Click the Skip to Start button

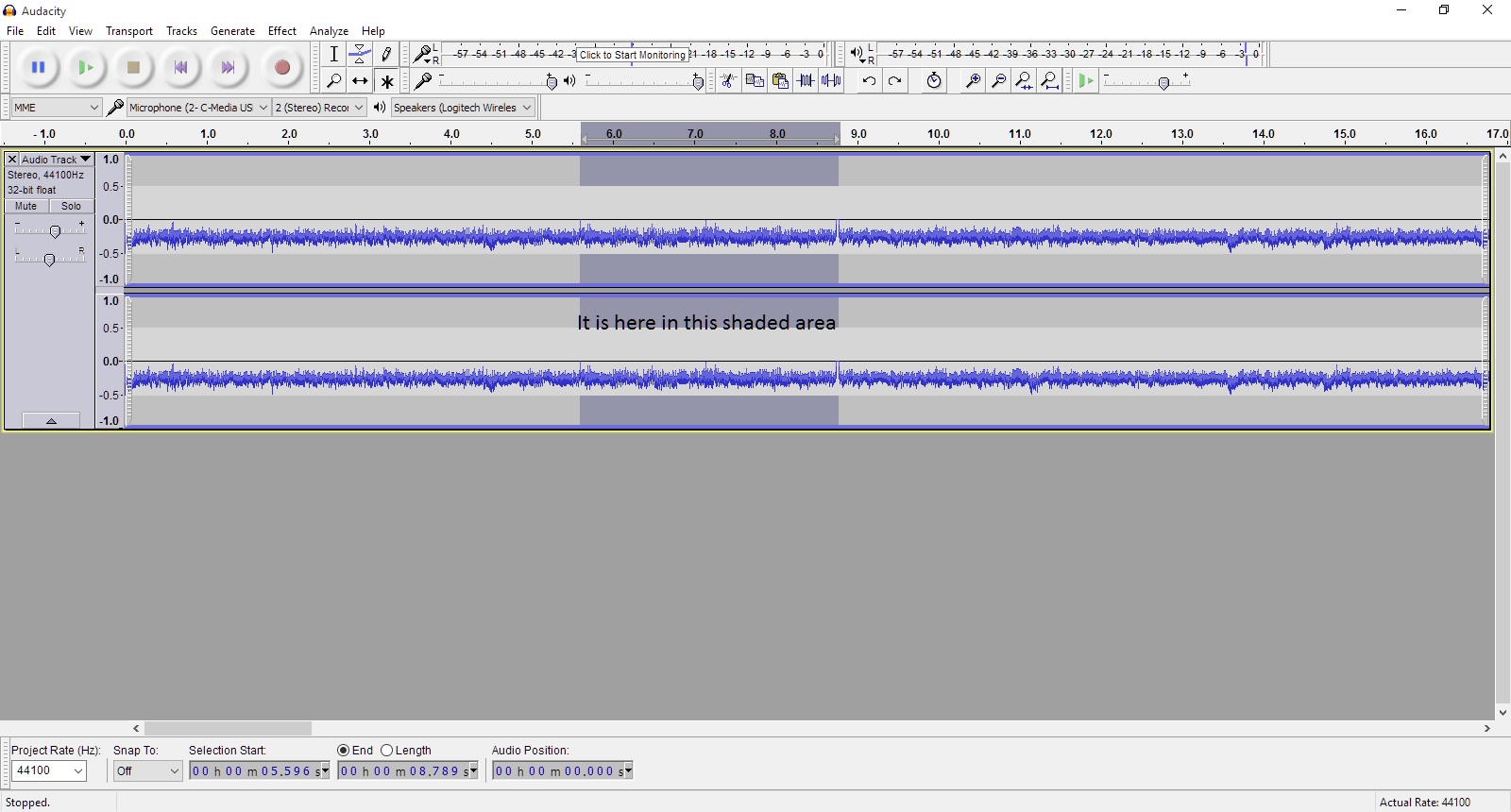[x=180, y=67]
